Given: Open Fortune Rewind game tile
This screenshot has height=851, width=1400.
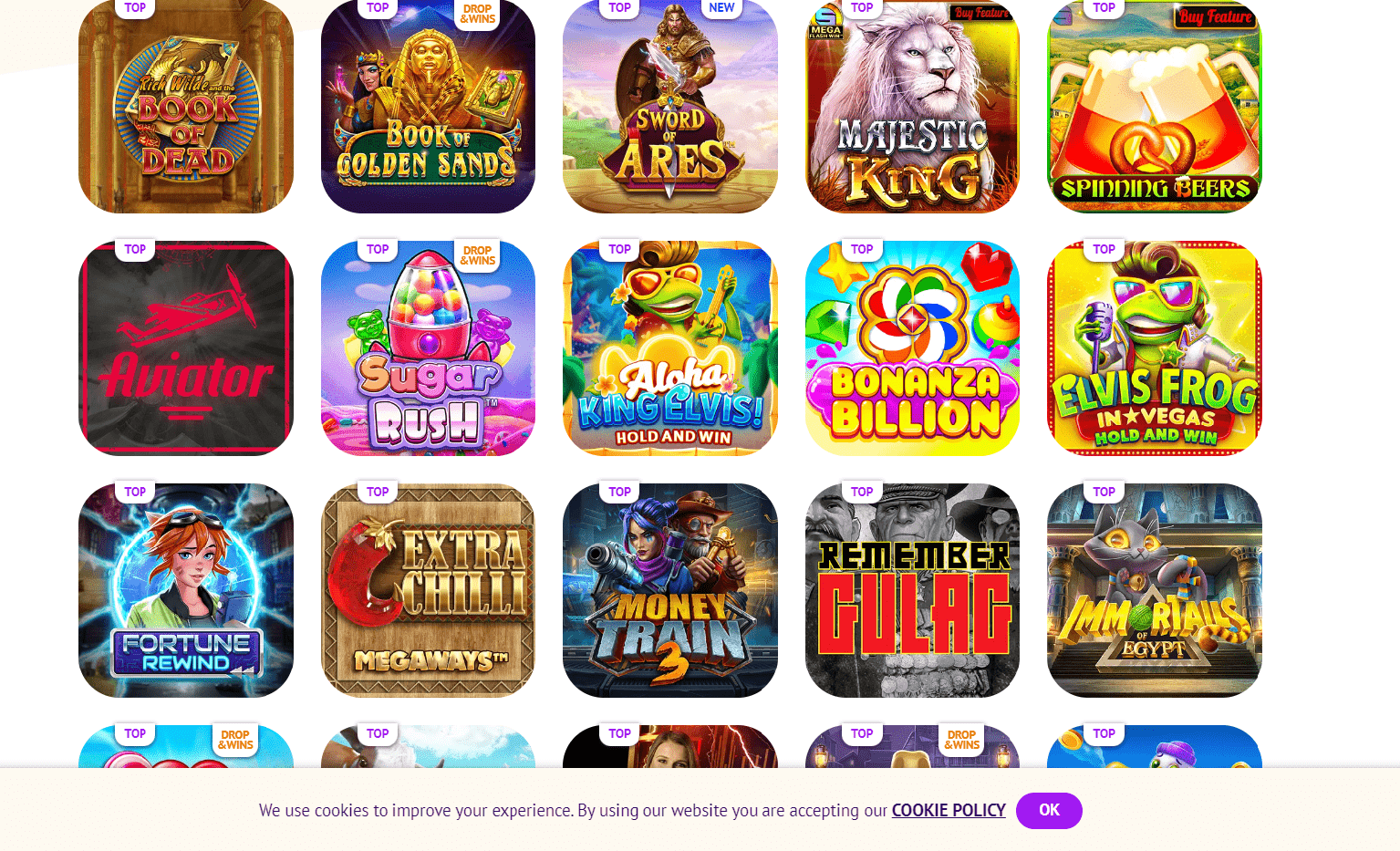Looking at the screenshot, I should pos(186,590).
